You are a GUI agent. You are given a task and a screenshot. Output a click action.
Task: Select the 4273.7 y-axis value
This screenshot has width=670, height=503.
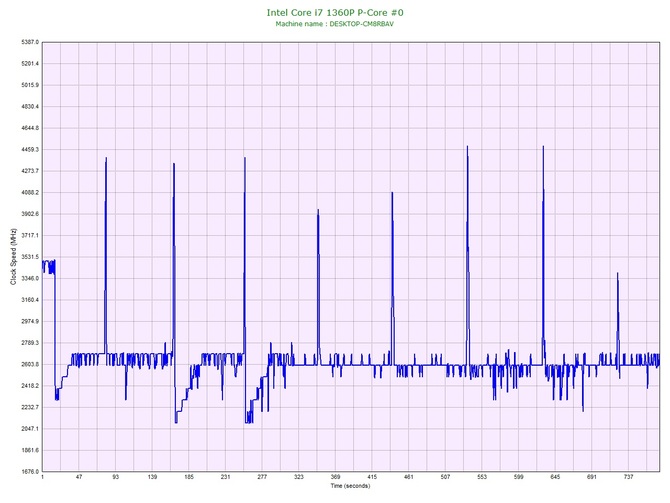tap(30, 171)
